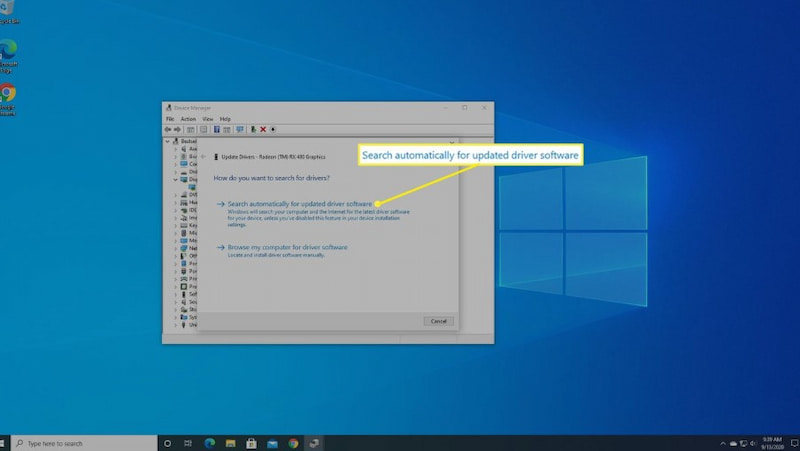Screen dimensions: 800x451
Task: Go back using the dialog's back arrow
Action: pyautogui.click(x=203, y=156)
